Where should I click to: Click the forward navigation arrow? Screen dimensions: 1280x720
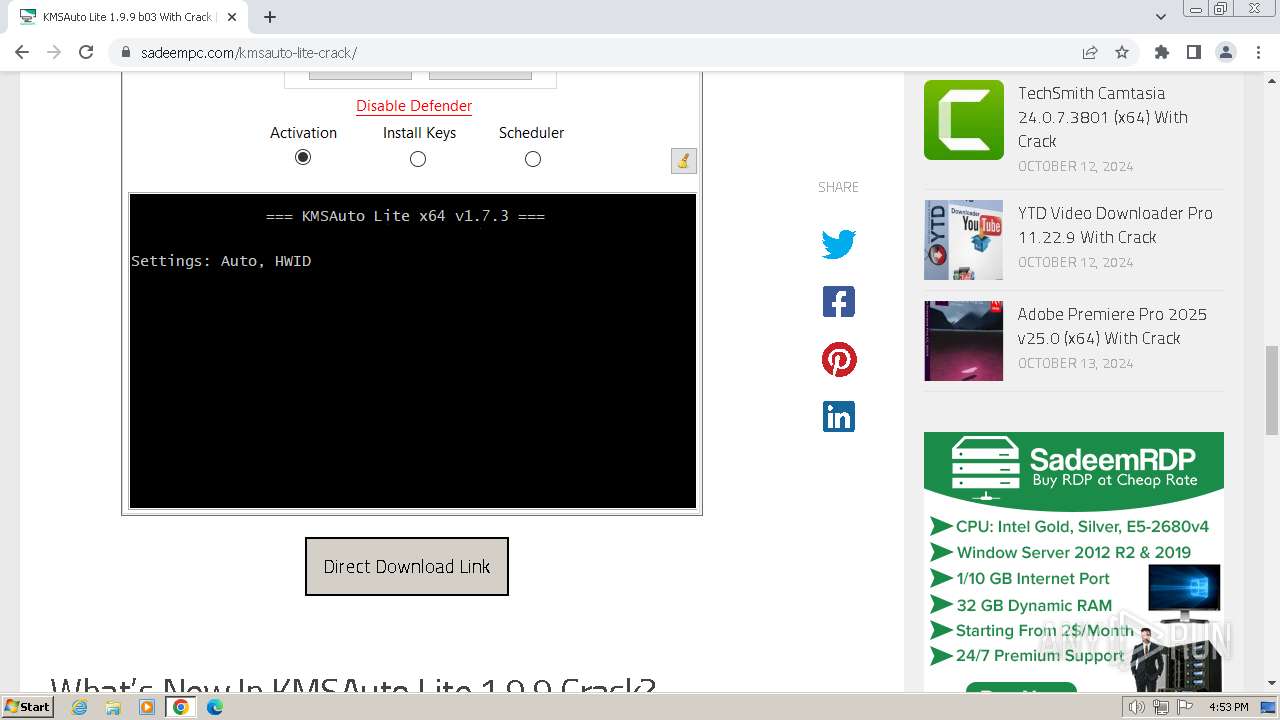click(x=54, y=52)
